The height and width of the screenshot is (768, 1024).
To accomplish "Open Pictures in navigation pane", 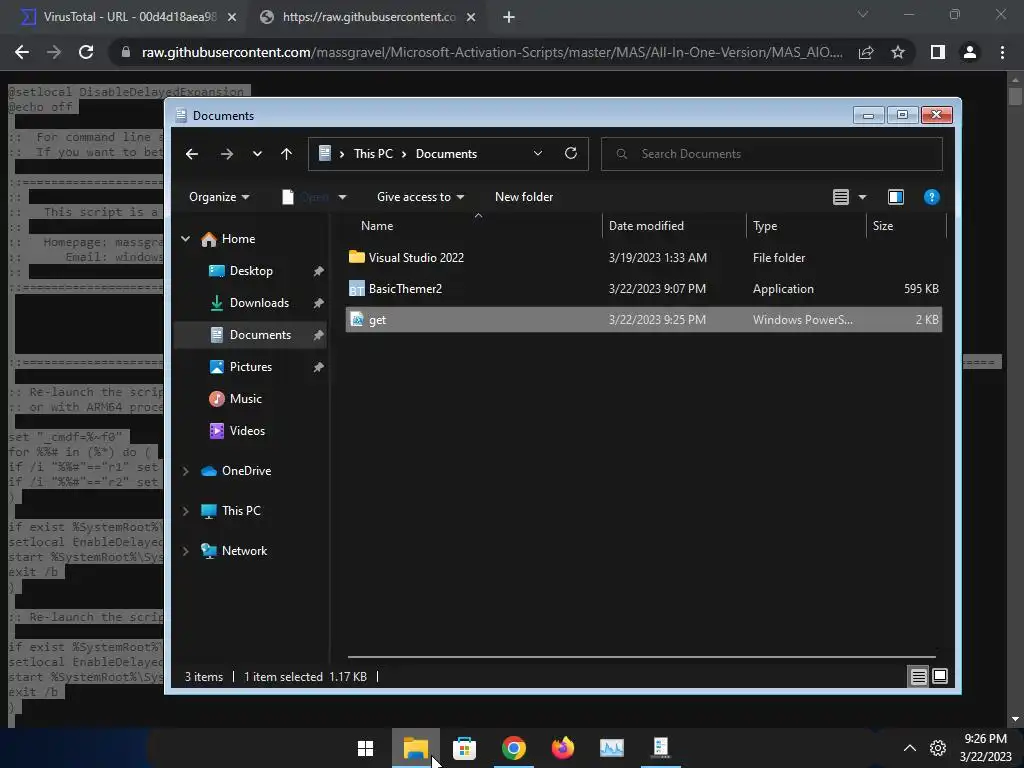I will coord(250,367).
